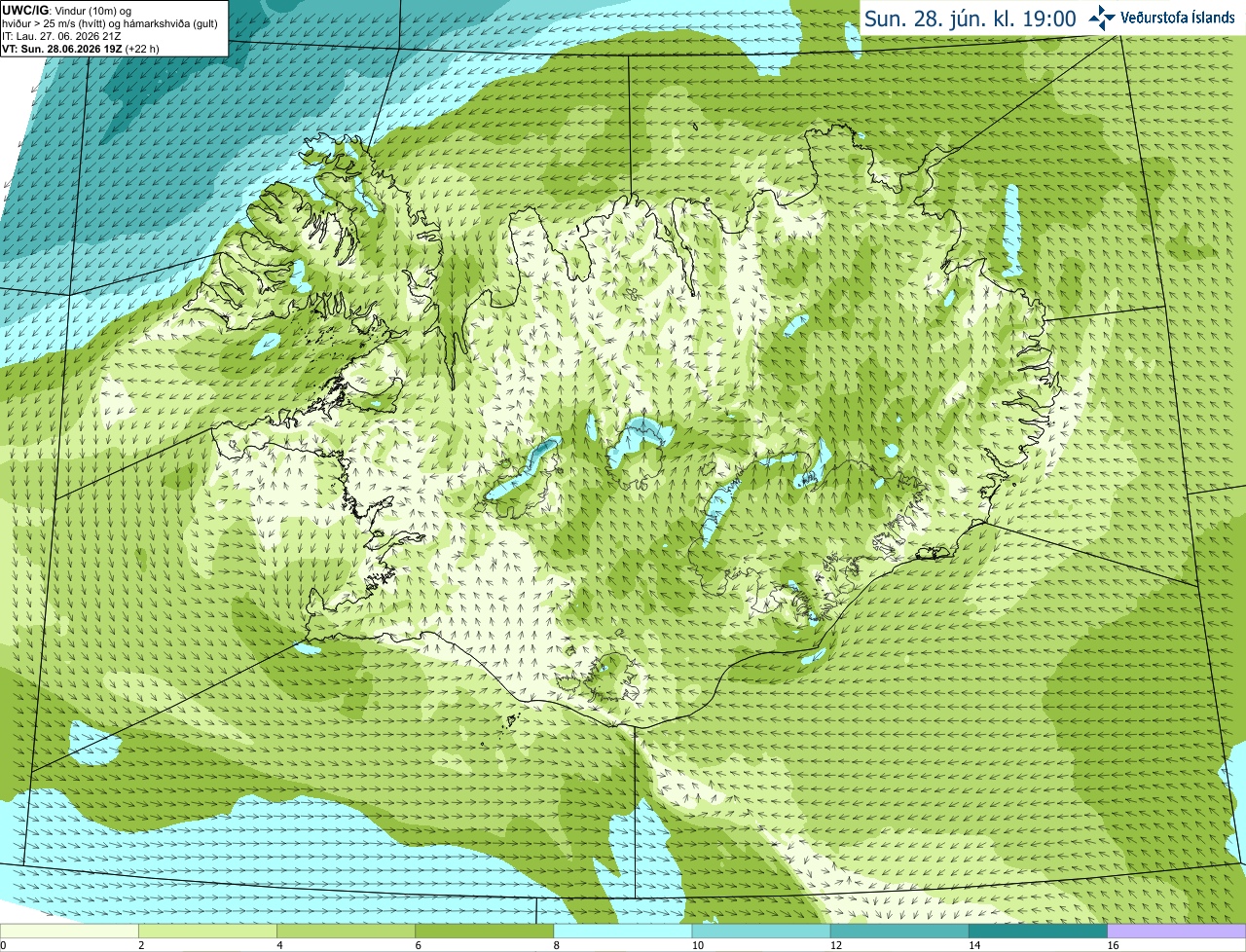The height and width of the screenshot is (952, 1246).
Task: Pick the lavender above-16 m/s legend swatch
Action: [x=1177, y=932]
